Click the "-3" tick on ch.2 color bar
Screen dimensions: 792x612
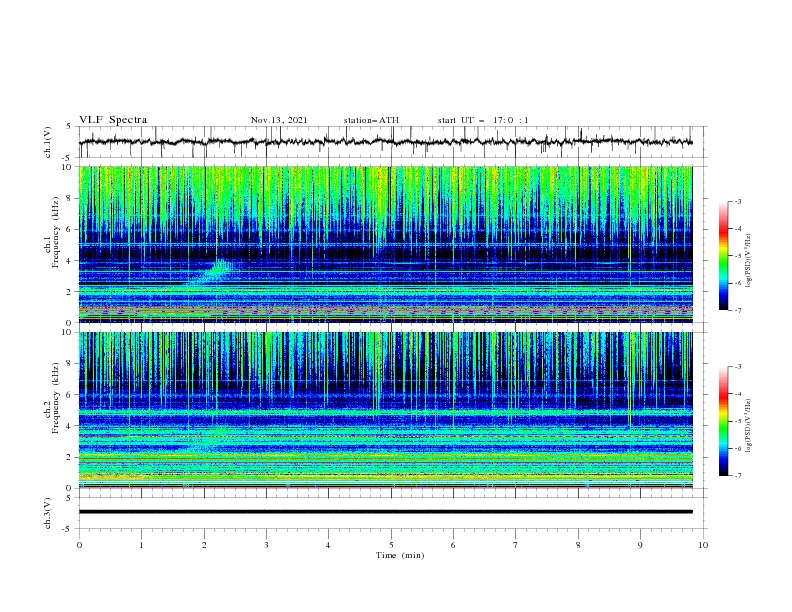coord(737,367)
